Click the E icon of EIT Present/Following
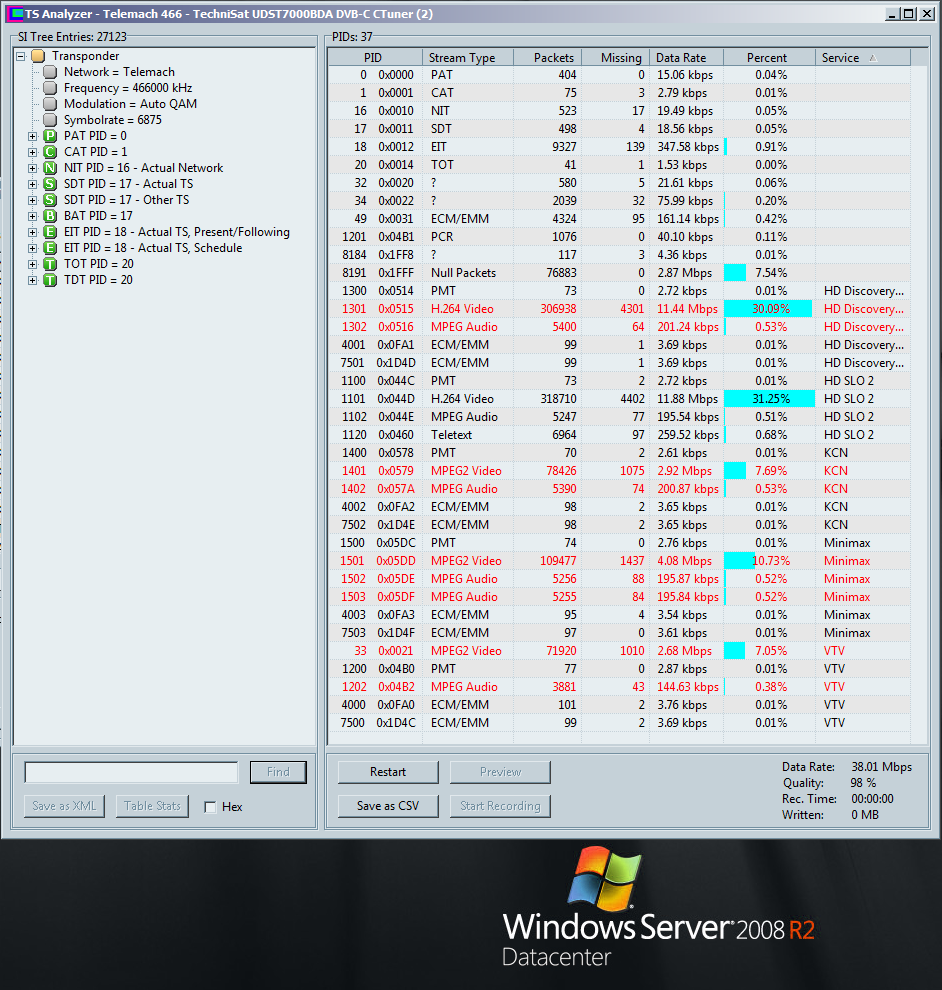 coord(51,232)
